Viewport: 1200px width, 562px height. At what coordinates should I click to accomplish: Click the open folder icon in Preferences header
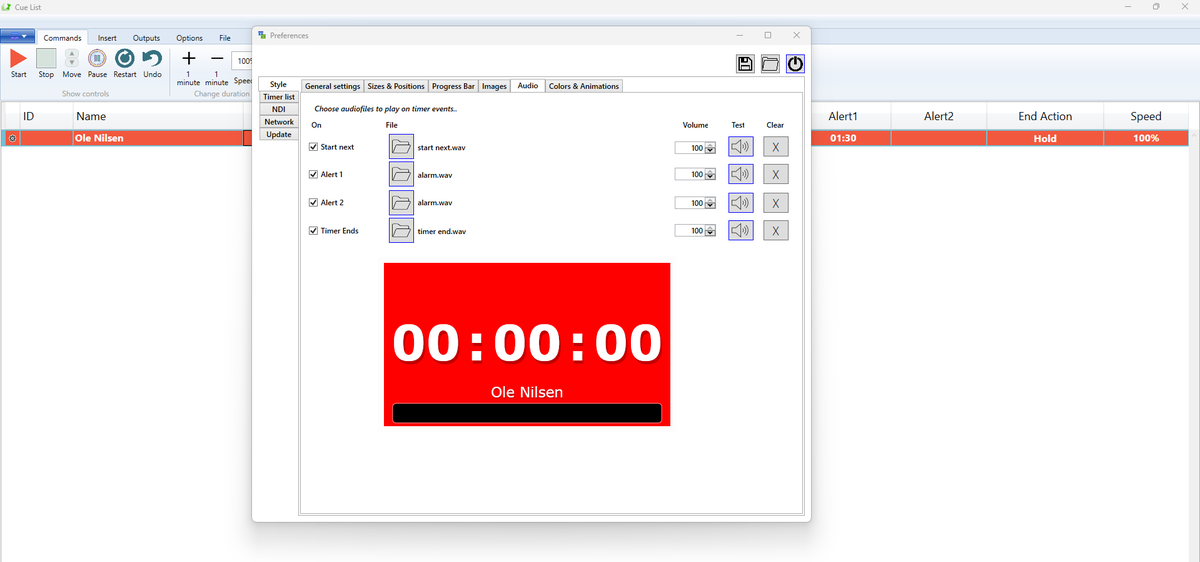pyautogui.click(x=770, y=64)
